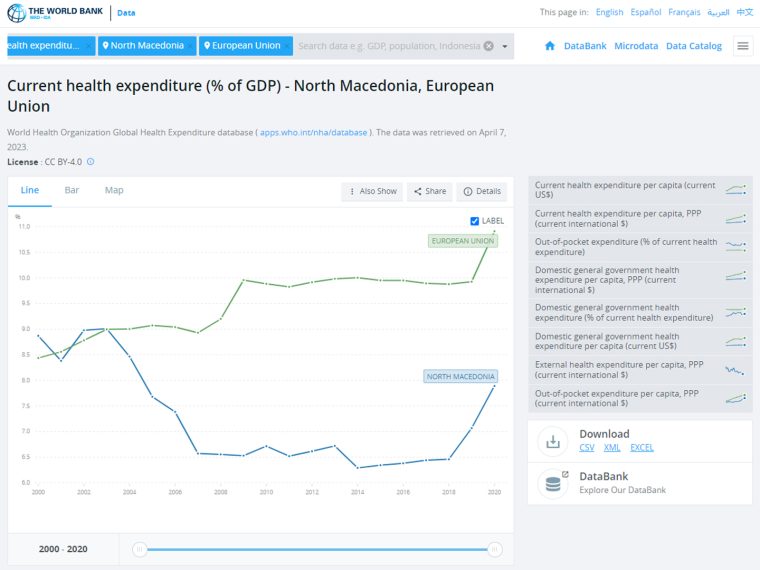This screenshot has height=570, width=760.
Task: Open the Also Show options menu
Action: click(x=372, y=191)
